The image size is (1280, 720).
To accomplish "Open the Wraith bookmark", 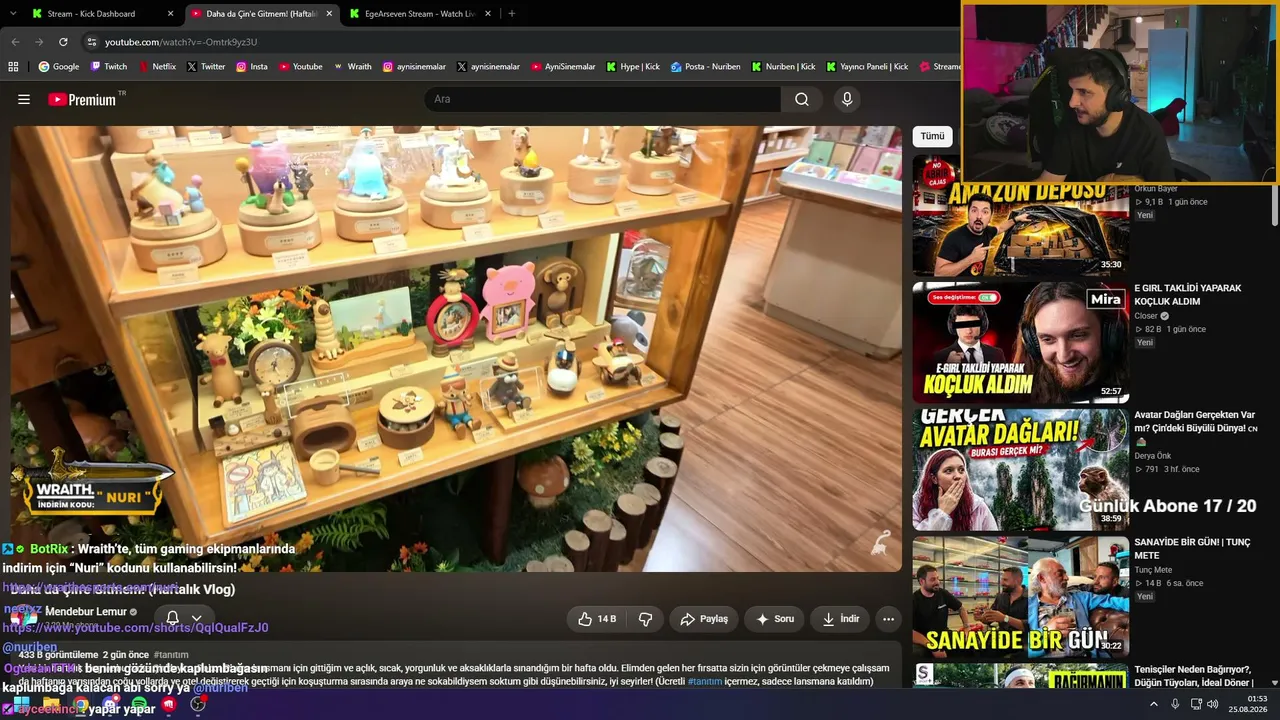I will click(x=352, y=67).
